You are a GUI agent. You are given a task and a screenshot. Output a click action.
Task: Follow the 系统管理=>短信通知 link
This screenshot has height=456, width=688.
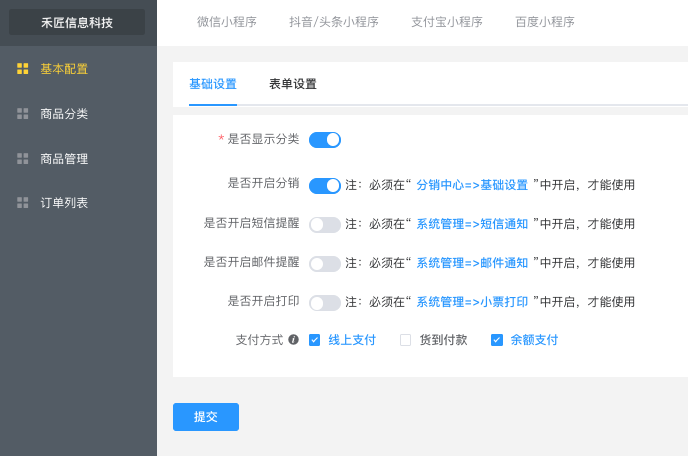472,224
